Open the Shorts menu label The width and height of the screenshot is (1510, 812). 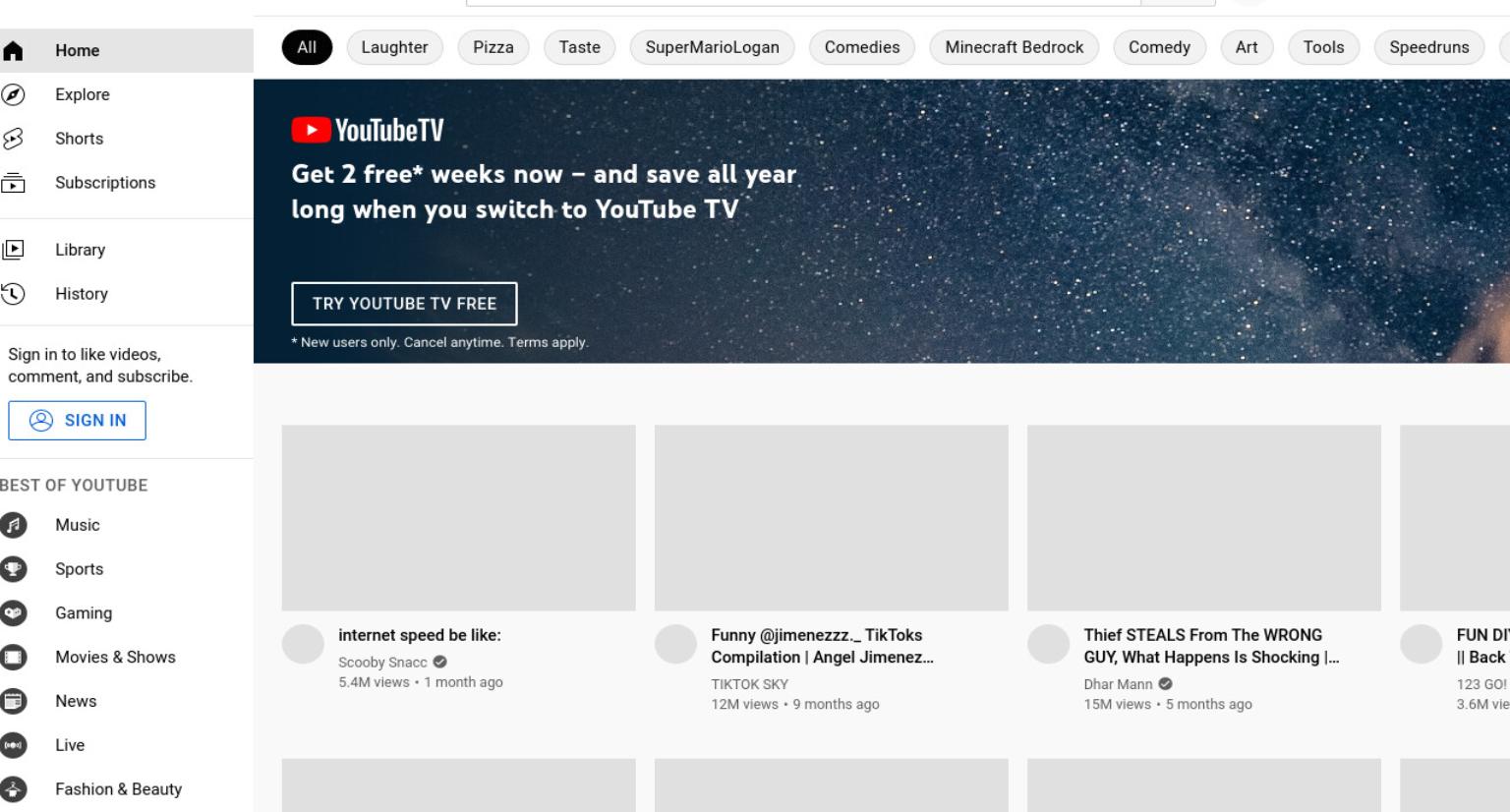click(x=80, y=139)
